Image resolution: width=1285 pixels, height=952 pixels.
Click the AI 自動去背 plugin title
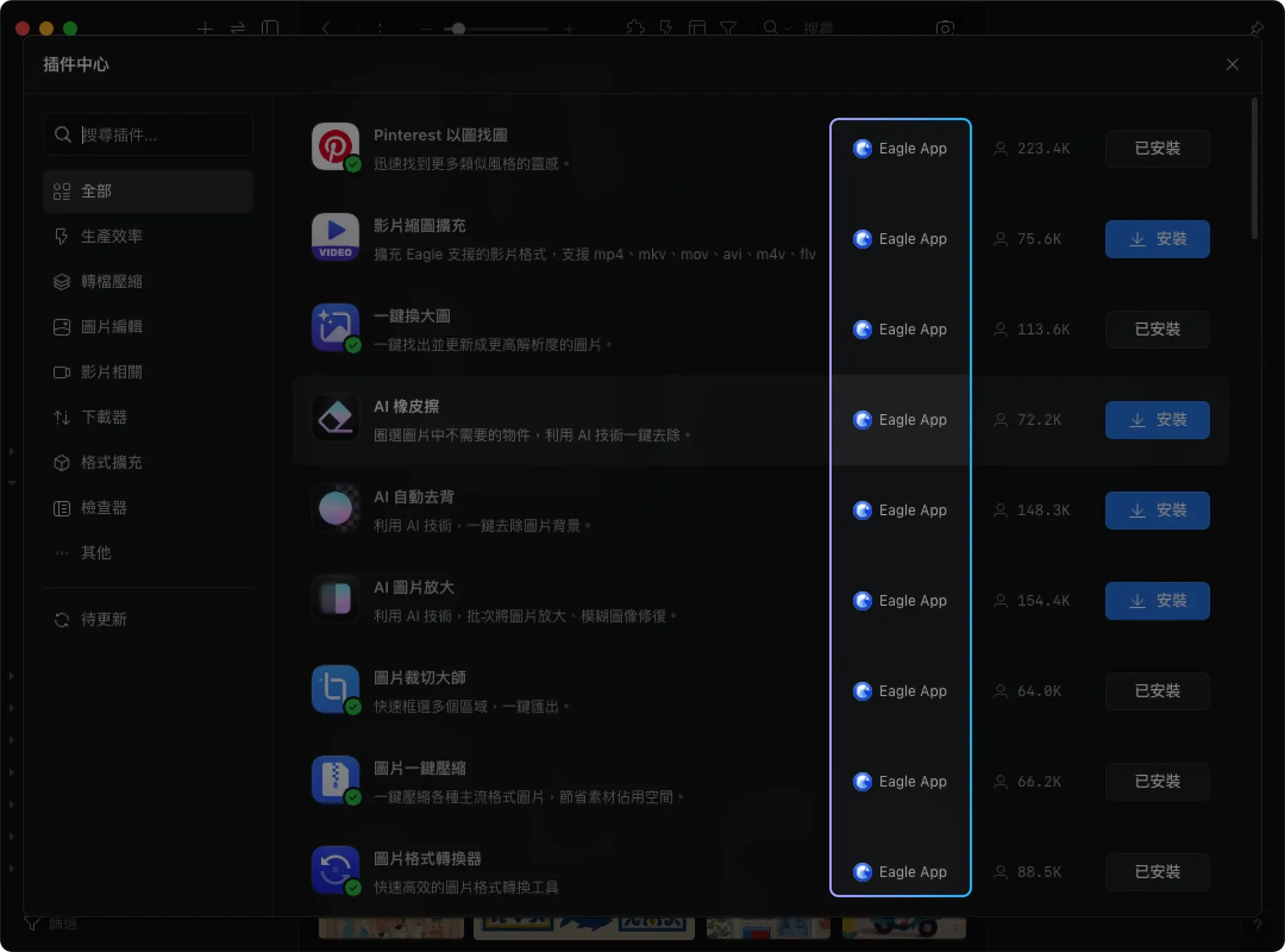[414, 497]
